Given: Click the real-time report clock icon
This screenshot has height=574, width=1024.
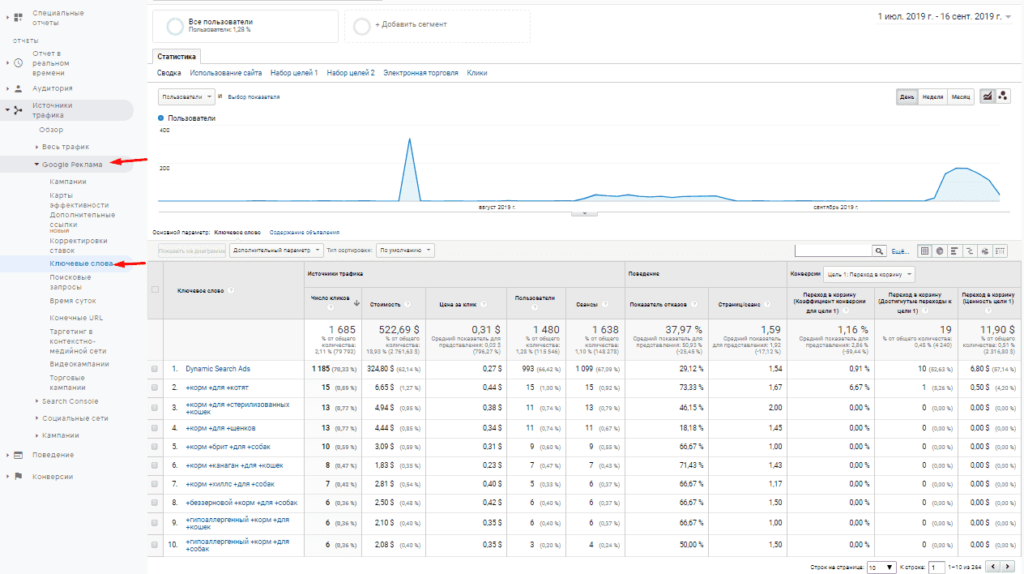Looking at the screenshot, I should tap(17, 62).
